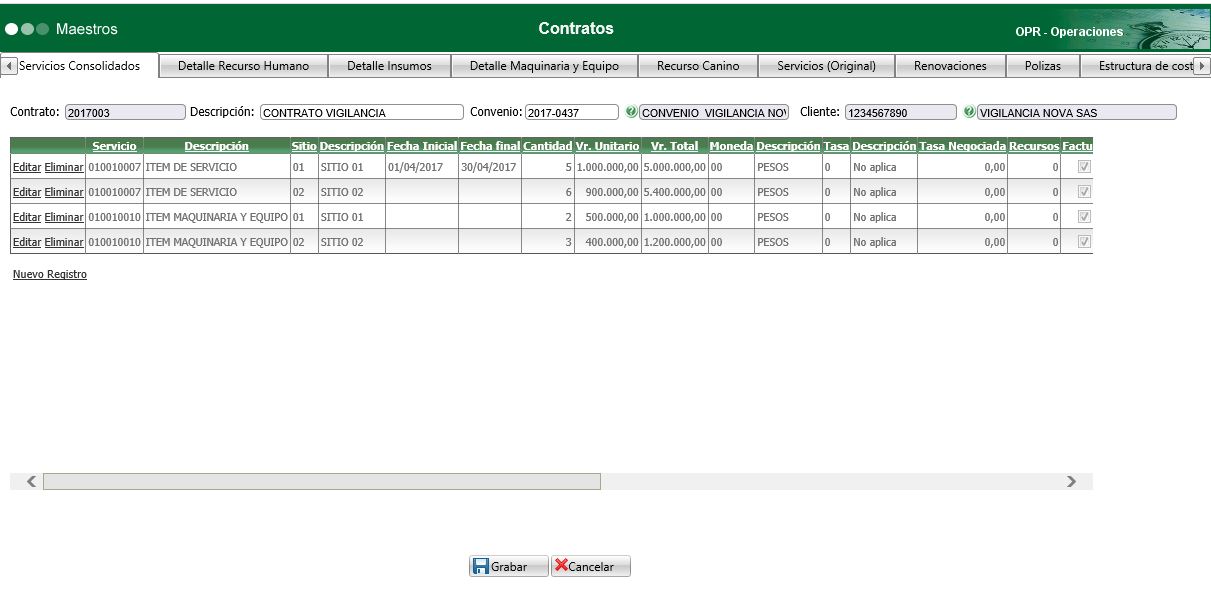Sort by Fecha final column header
This screenshot has height=602, width=1211.
(x=490, y=146)
